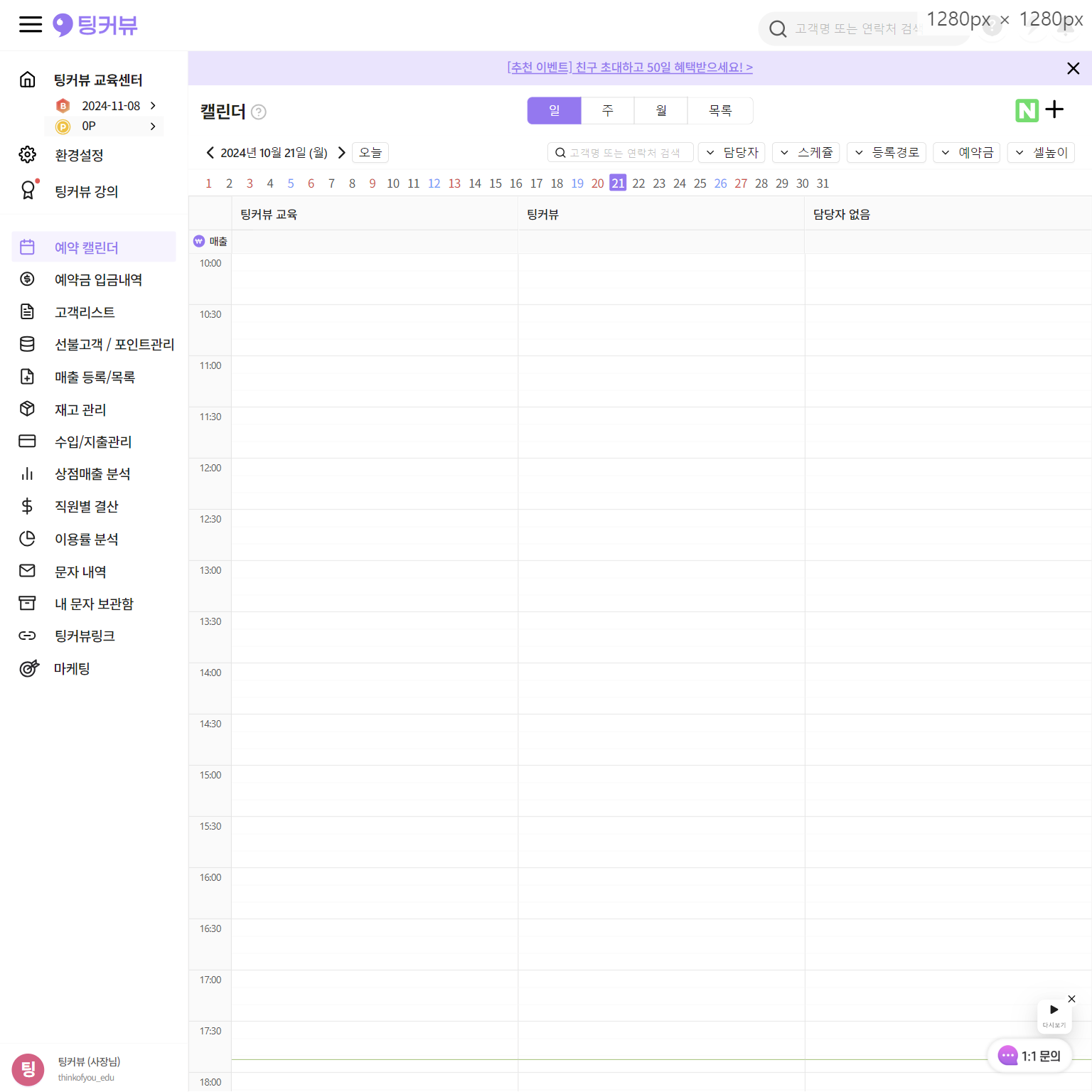The width and height of the screenshot is (1092, 1092).
Task: Select day 21 in date strip
Action: click(x=618, y=183)
